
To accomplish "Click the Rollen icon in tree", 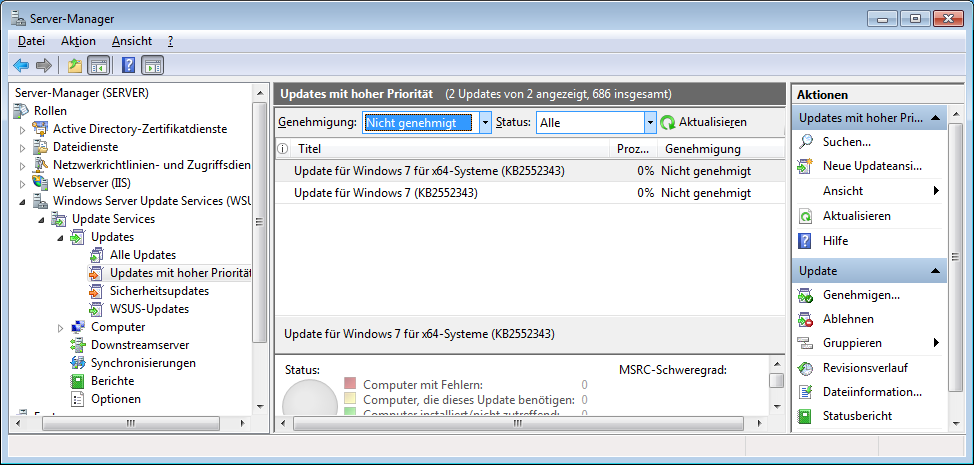I will pyautogui.click(x=21, y=111).
